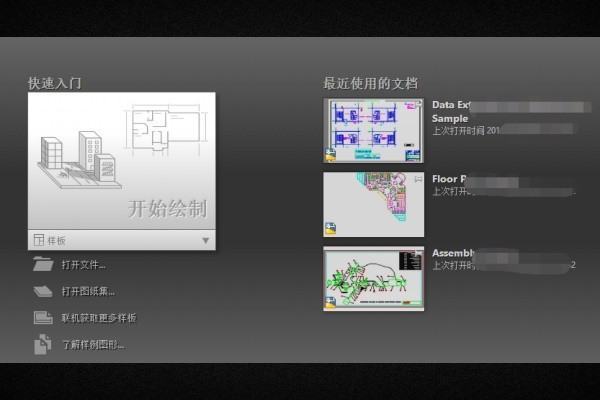Click the 开始绘制 start drawing tile
Screen dimensions: 600x400
click(122, 161)
